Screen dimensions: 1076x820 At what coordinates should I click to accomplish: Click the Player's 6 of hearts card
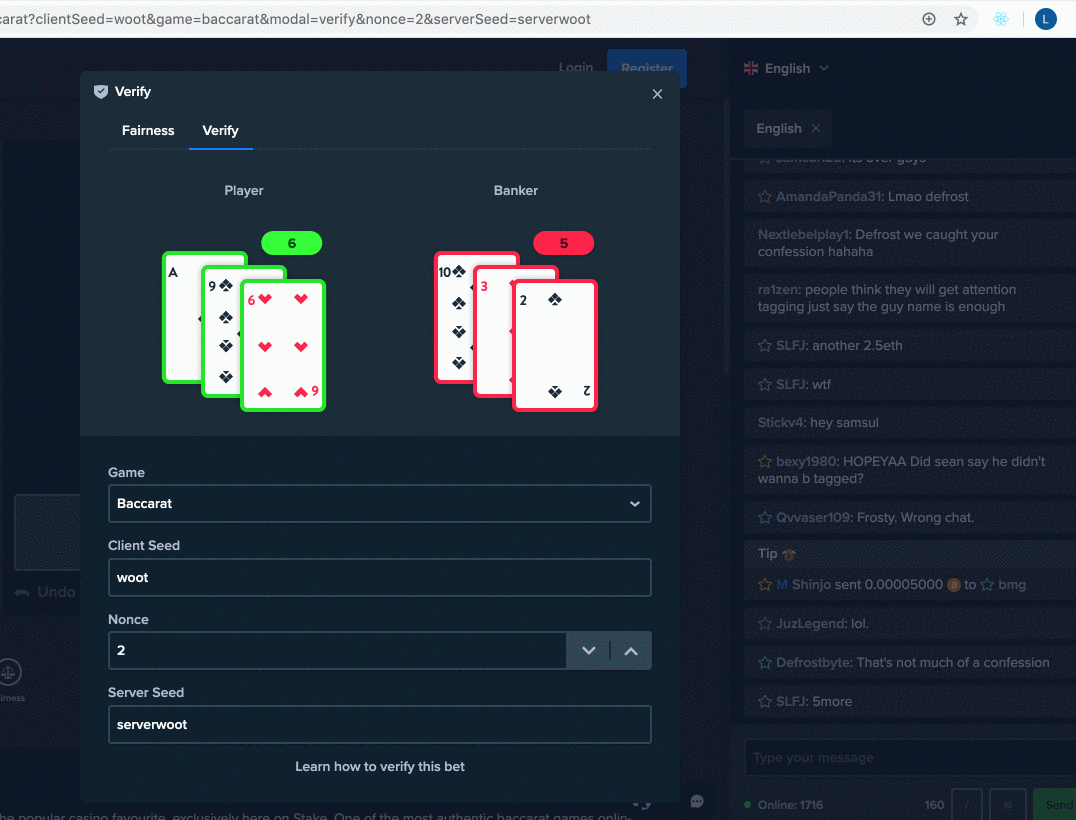[283, 345]
